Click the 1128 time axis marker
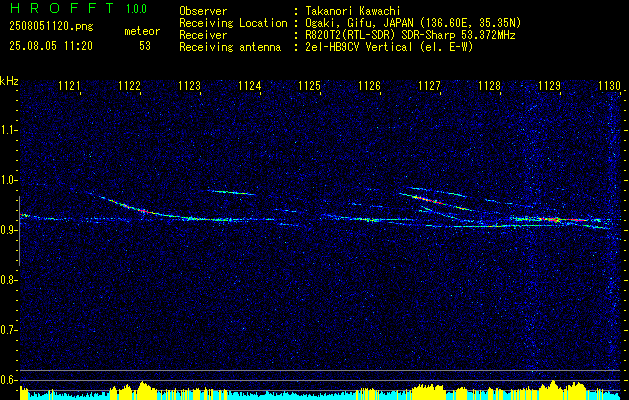Viewport: 629px width, 400px height. (489, 85)
